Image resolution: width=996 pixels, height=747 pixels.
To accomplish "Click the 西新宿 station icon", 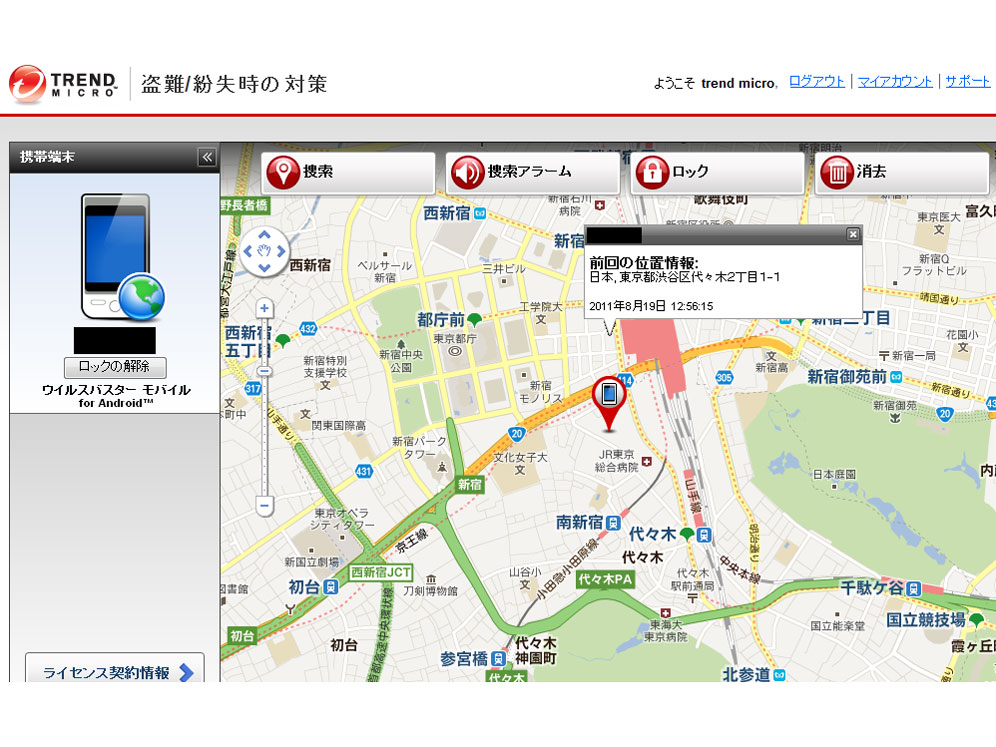I will click(480, 213).
